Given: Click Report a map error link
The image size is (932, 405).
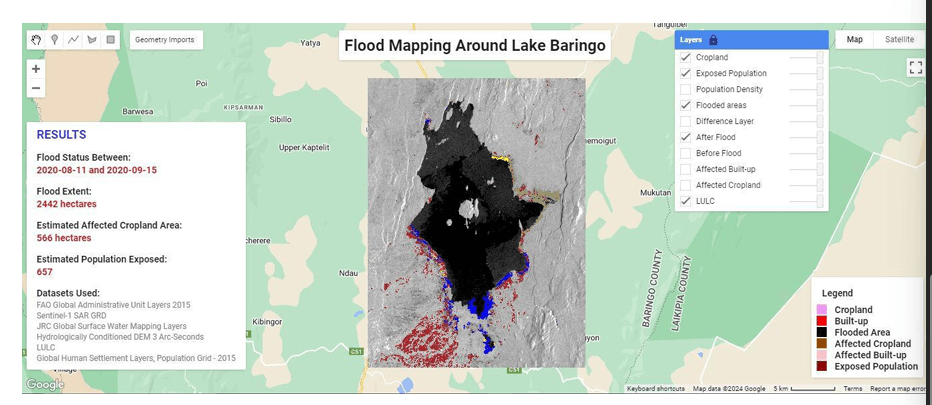Looking at the screenshot, I should point(897,389).
